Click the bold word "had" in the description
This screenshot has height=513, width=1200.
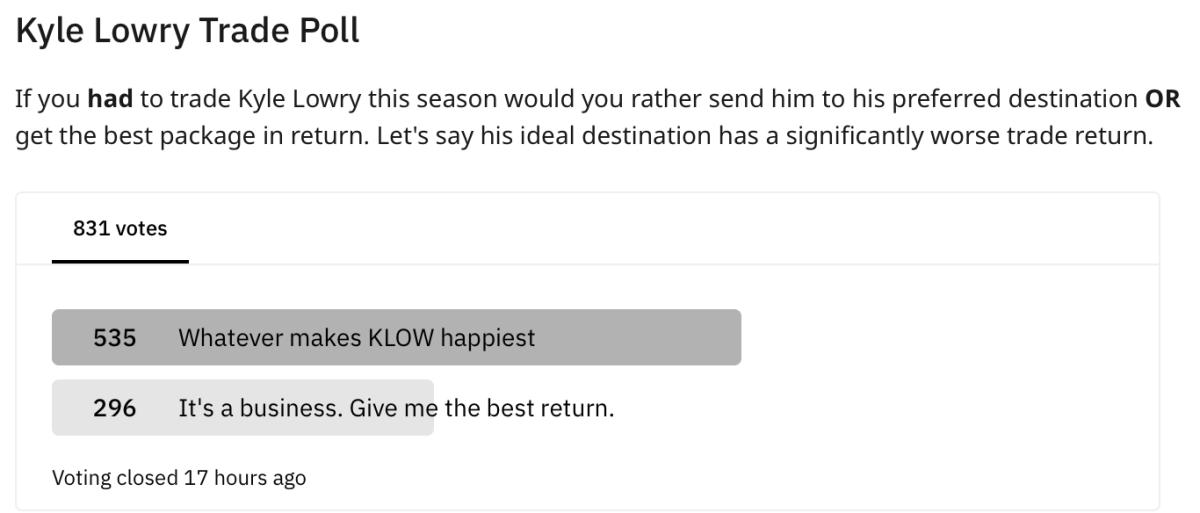[x=111, y=100]
